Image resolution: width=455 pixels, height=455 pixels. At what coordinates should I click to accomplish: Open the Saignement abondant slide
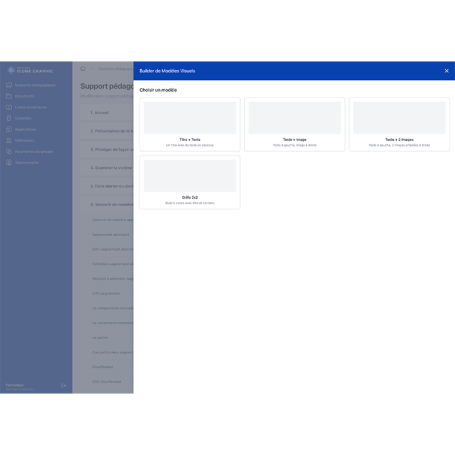point(110,235)
